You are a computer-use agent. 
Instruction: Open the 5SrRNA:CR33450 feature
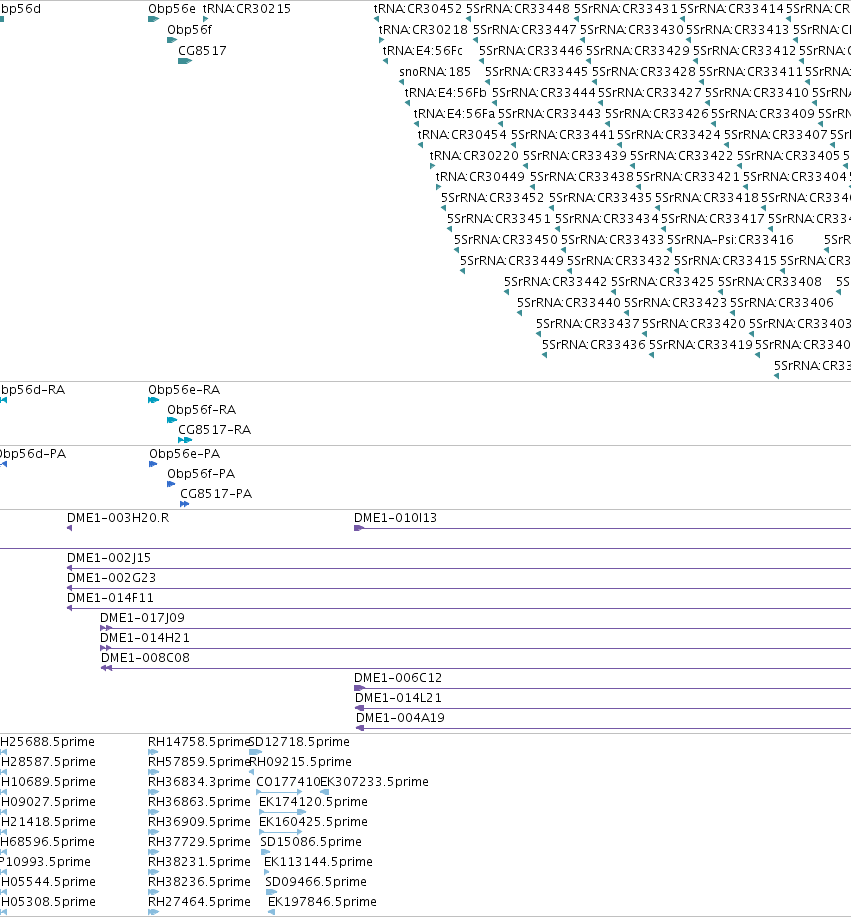pos(506,240)
